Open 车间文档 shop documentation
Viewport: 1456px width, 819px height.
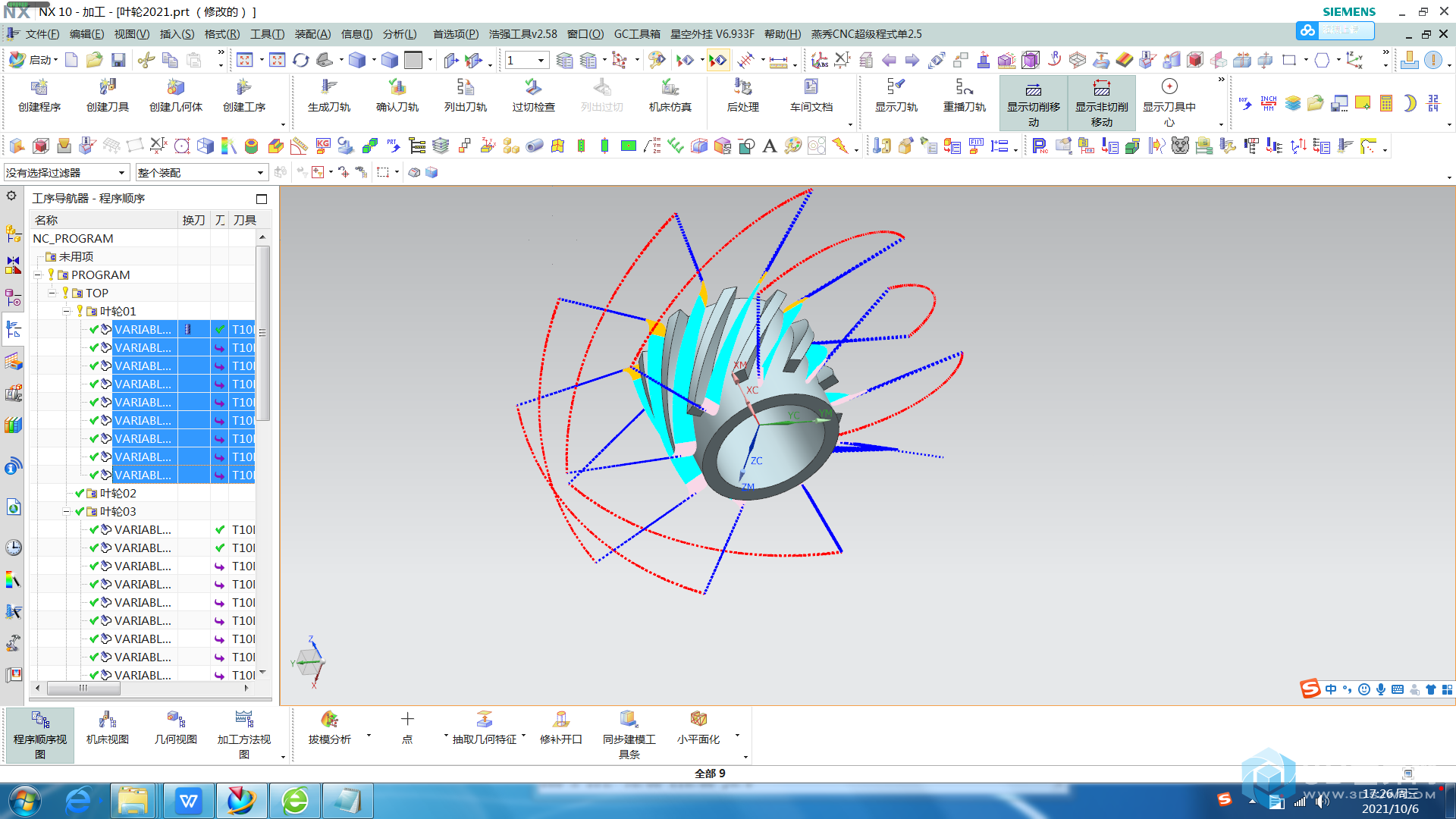point(811,96)
